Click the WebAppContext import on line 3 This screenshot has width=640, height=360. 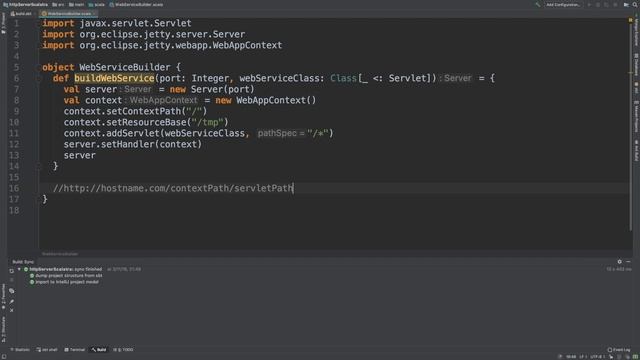[247, 45]
